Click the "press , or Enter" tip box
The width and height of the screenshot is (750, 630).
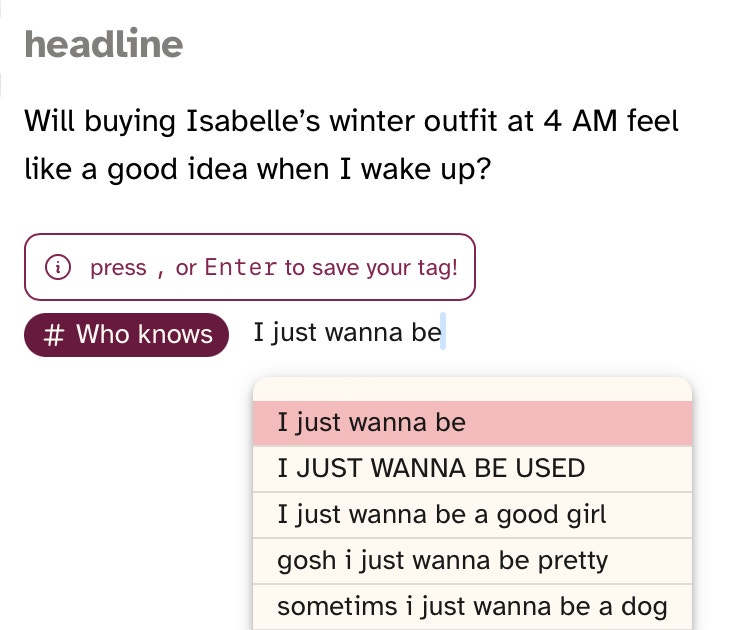[249, 267]
